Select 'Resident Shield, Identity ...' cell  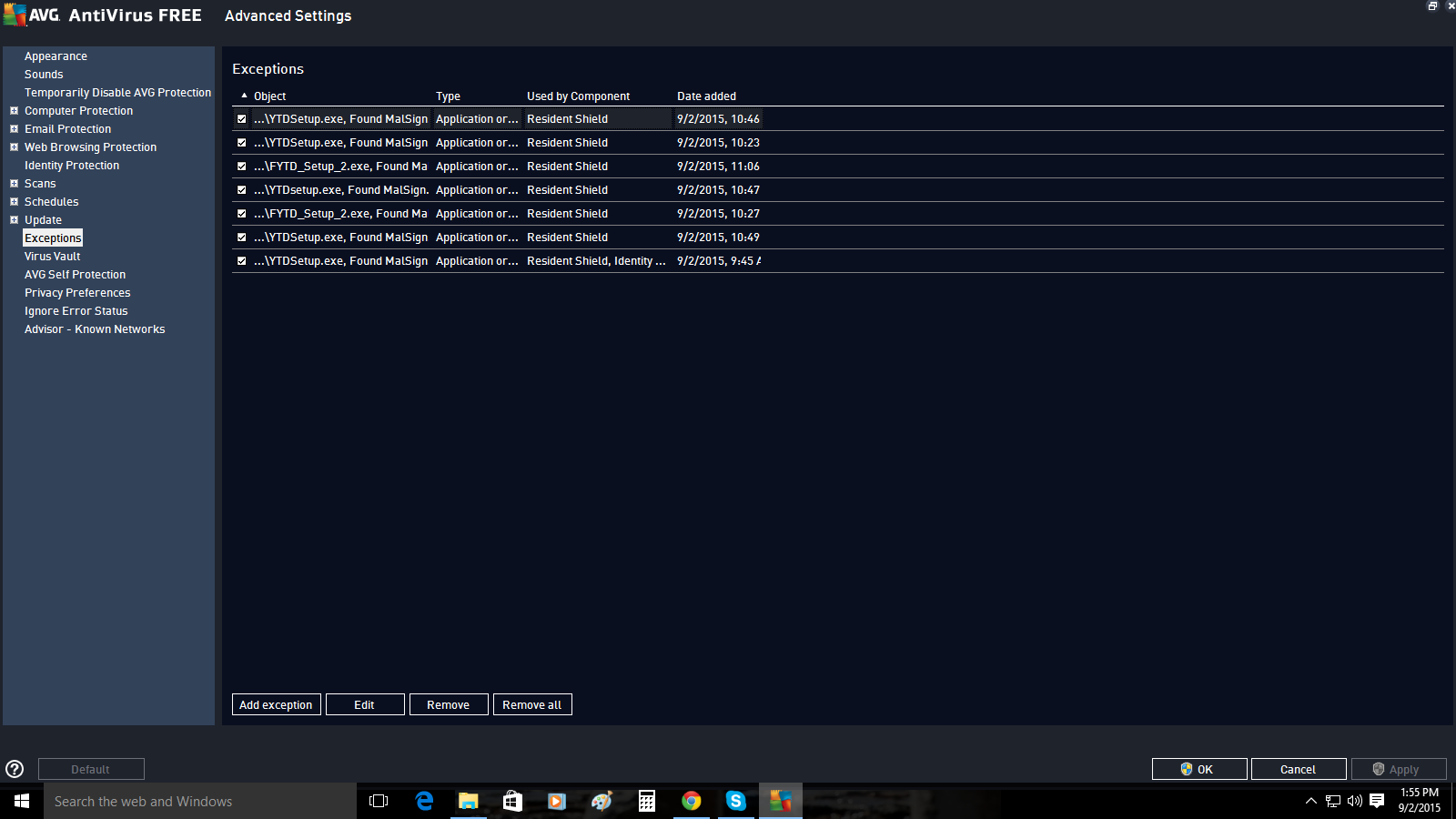click(596, 261)
